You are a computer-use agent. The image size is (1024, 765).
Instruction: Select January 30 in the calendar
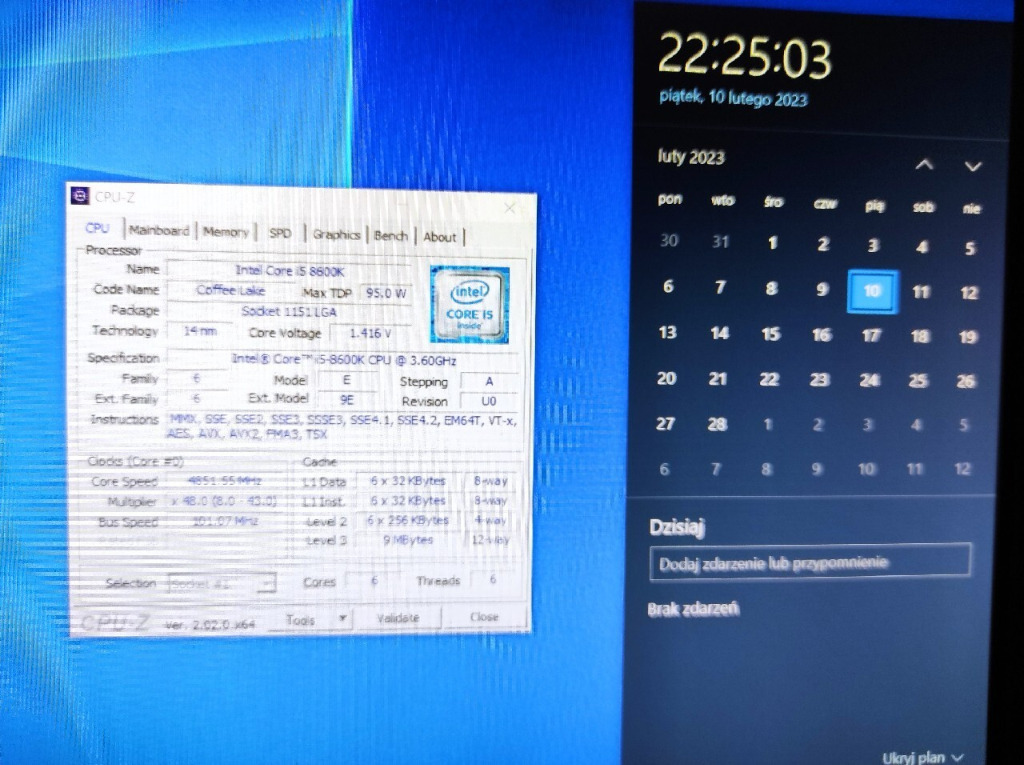point(669,240)
